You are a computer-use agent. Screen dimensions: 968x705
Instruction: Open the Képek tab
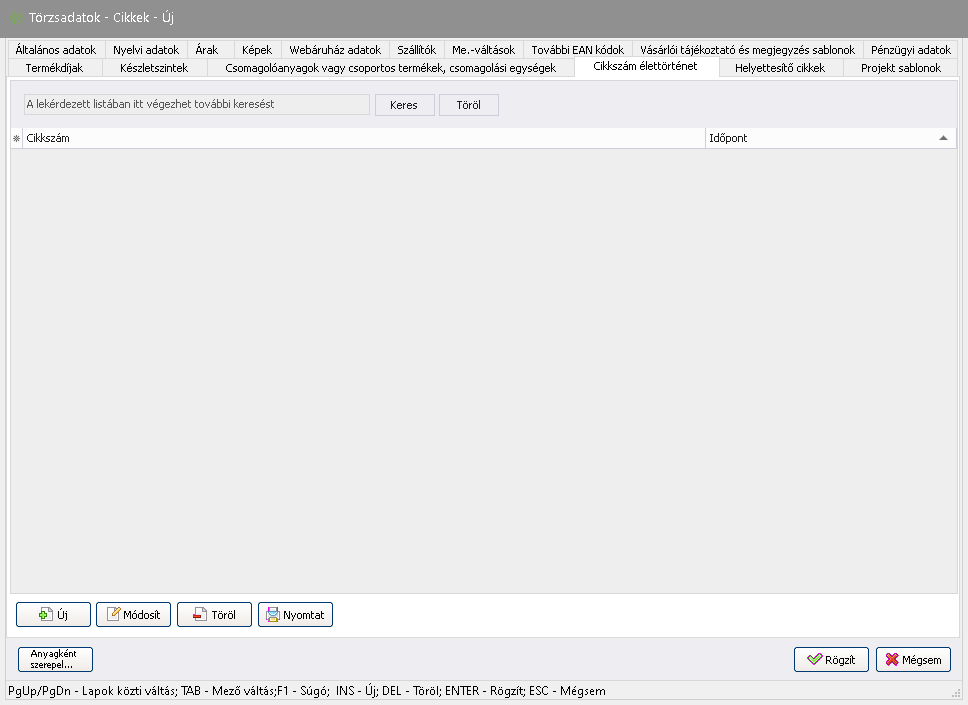257,49
